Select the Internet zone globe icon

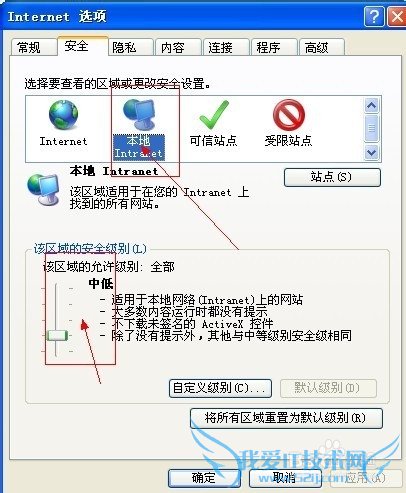pos(63,114)
